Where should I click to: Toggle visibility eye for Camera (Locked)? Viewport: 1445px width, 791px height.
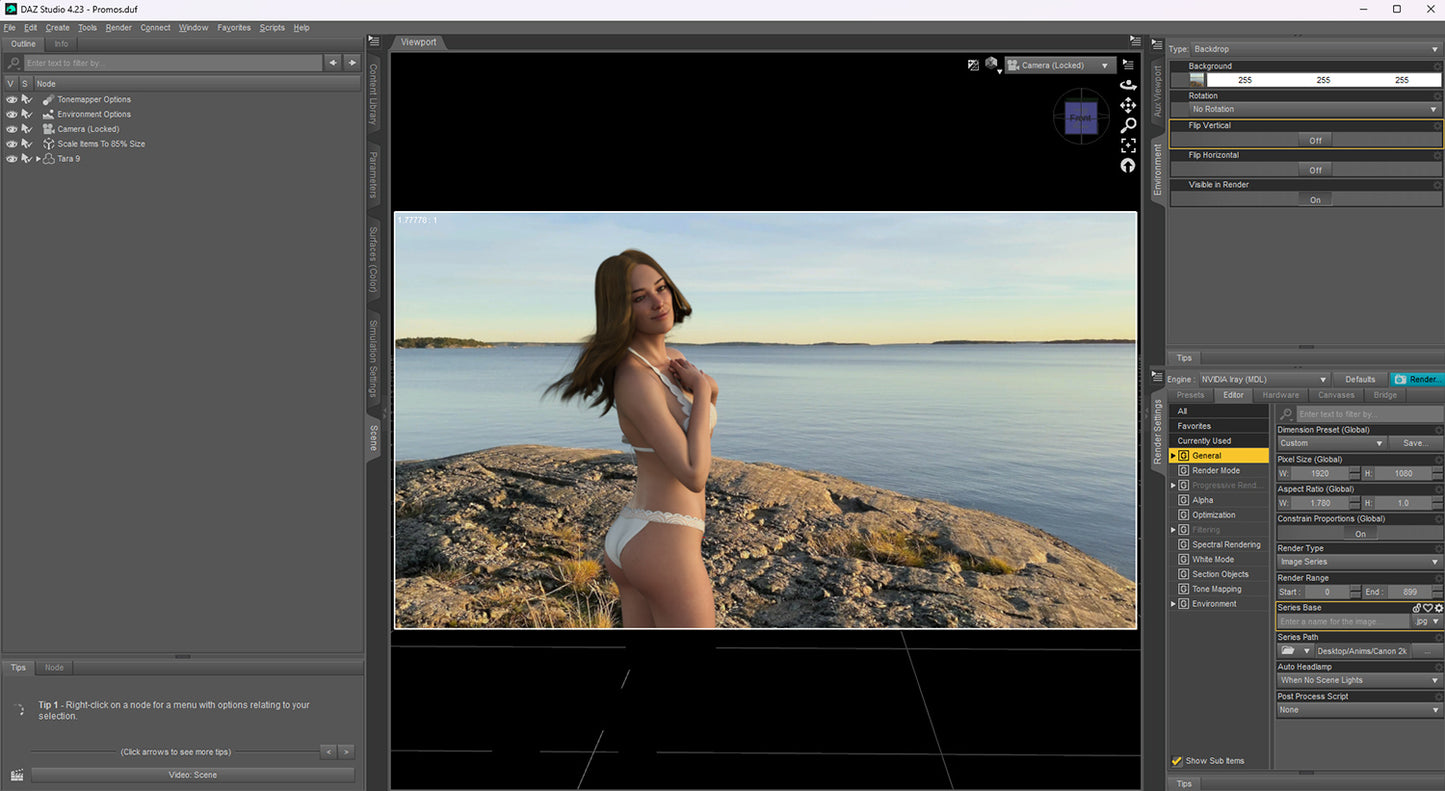pos(12,129)
